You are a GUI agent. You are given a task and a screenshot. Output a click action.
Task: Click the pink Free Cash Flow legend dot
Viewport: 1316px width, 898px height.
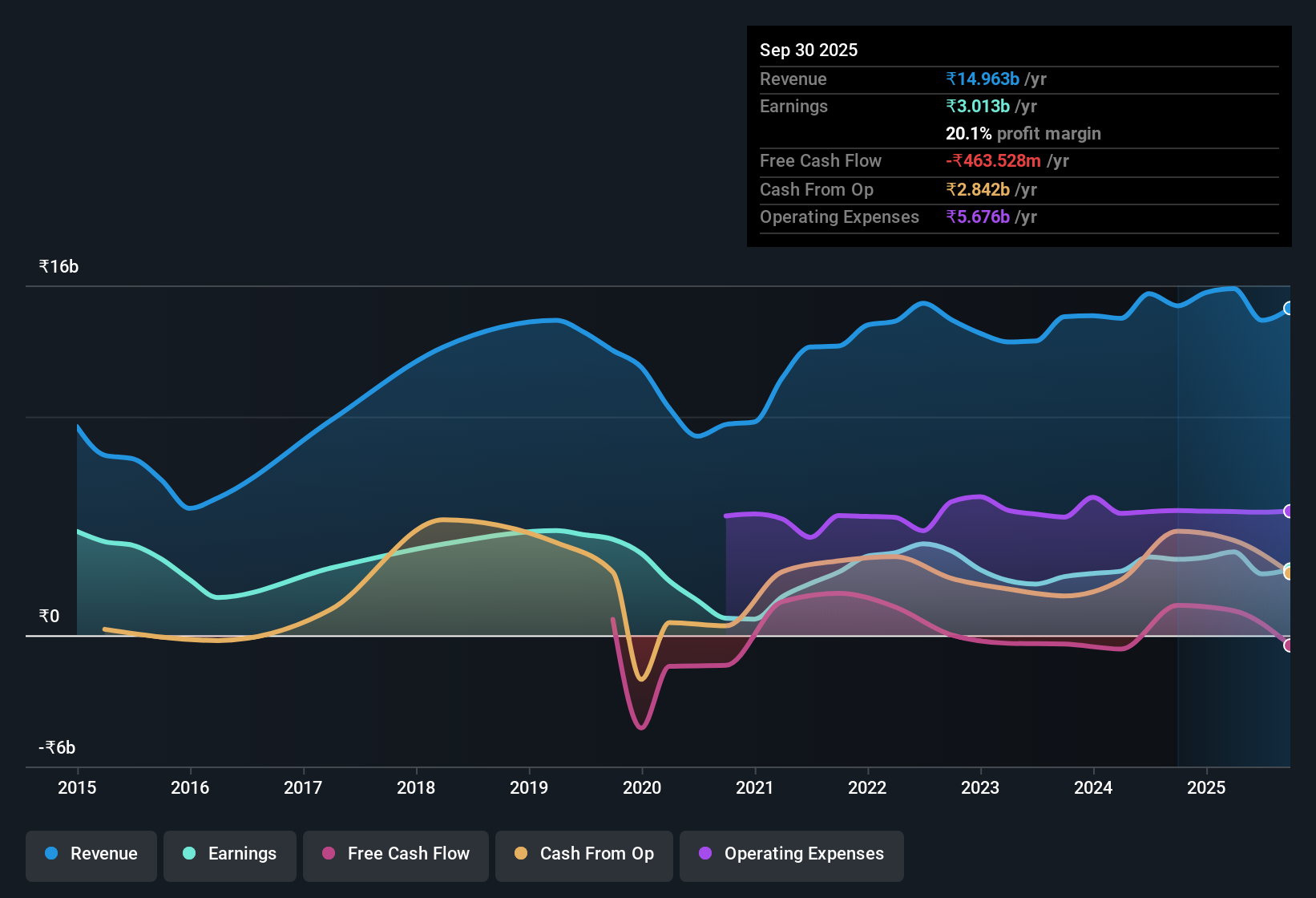pyautogui.click(x=329, y=854)
